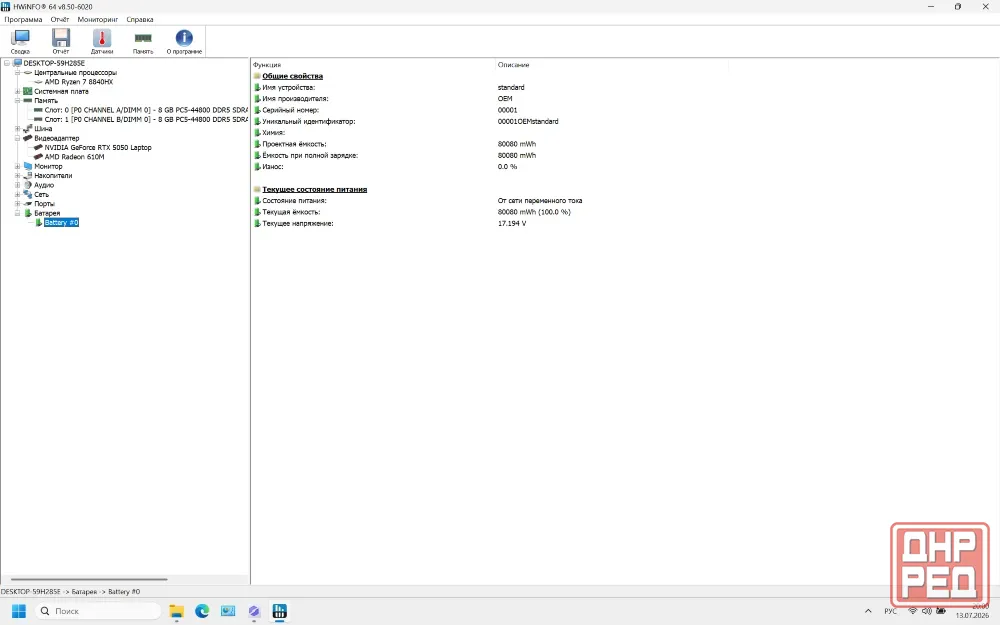Click the HWiNFO taskbar icon
Image resolution: width=1000 pixels, height=625 pixels.
(279, 611)
